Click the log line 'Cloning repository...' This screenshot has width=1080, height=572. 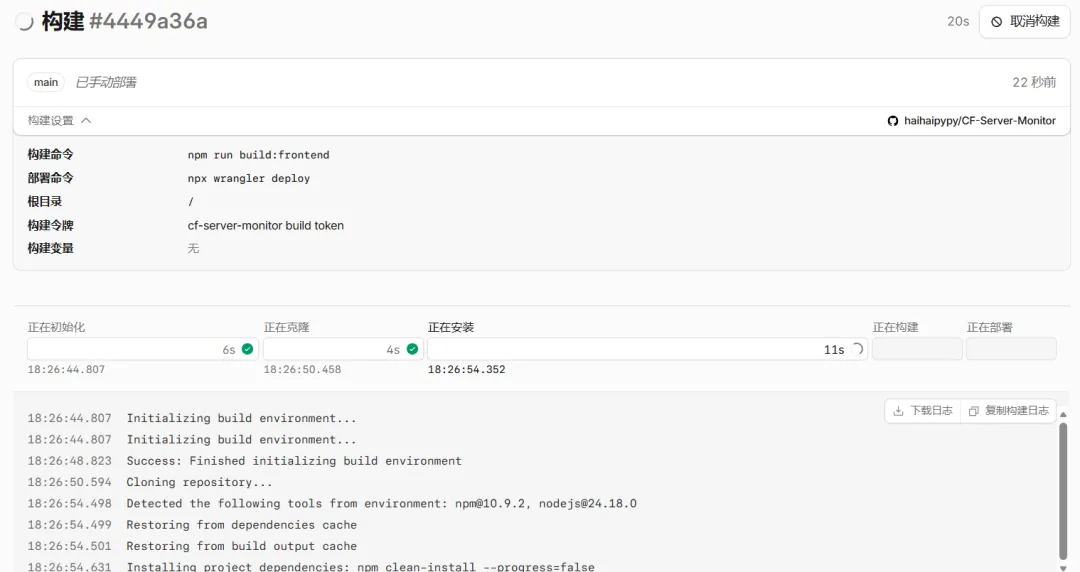click(x=199, y=482)
